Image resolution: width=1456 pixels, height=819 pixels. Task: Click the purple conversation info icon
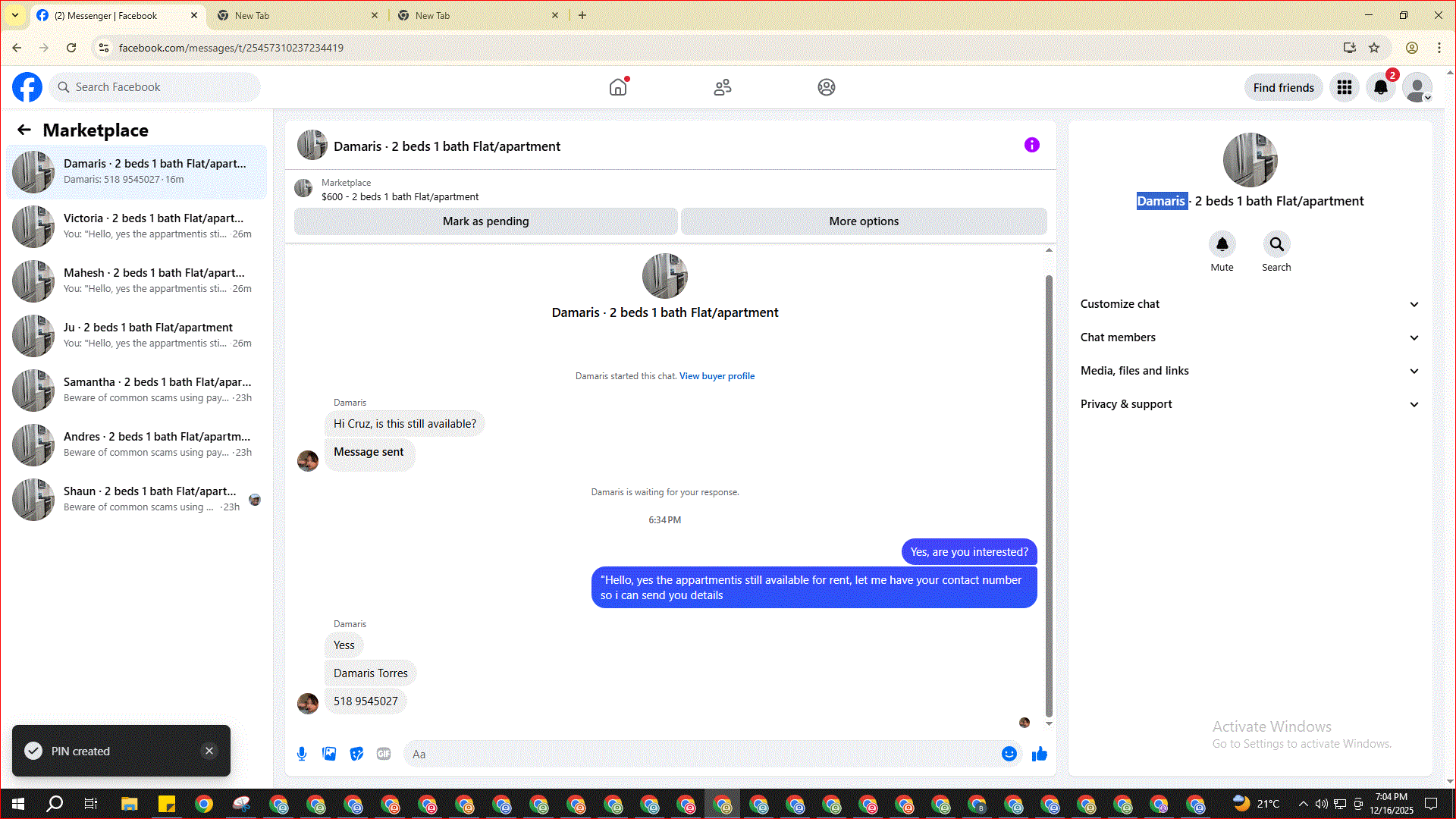tap(1032, 145)
